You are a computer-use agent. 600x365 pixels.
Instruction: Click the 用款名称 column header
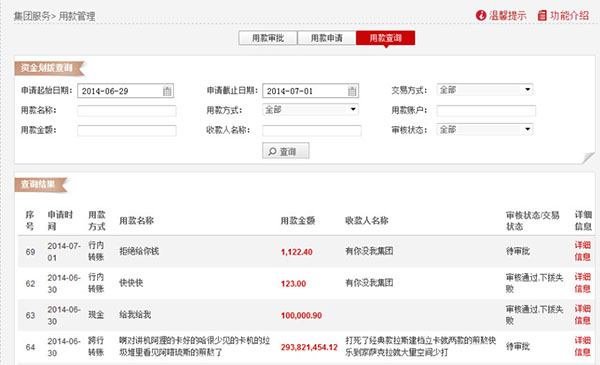point(136,221)
